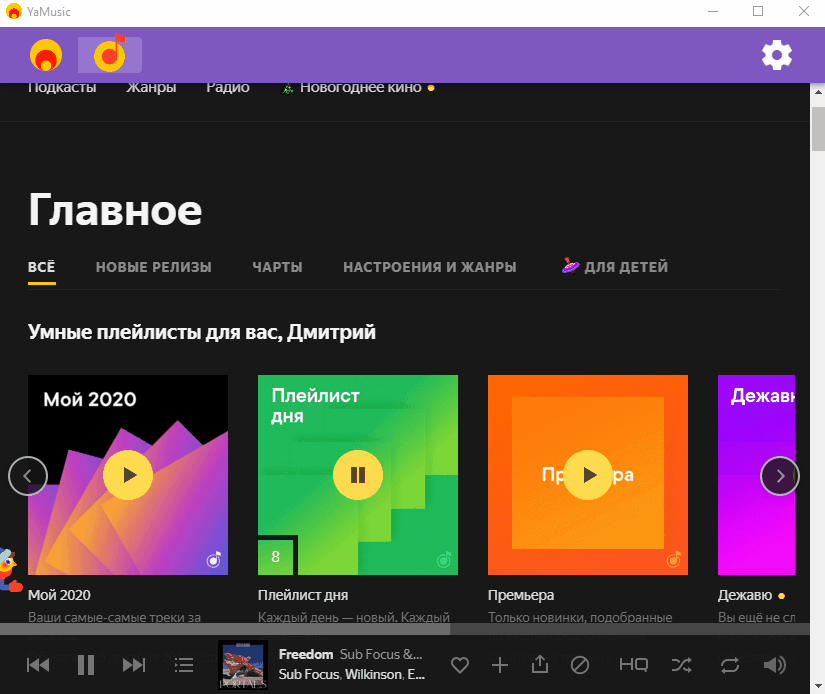Screen dimensions: 825x694
Task: Block current track with the do-not-recommend icon
Action: point(580,665)
